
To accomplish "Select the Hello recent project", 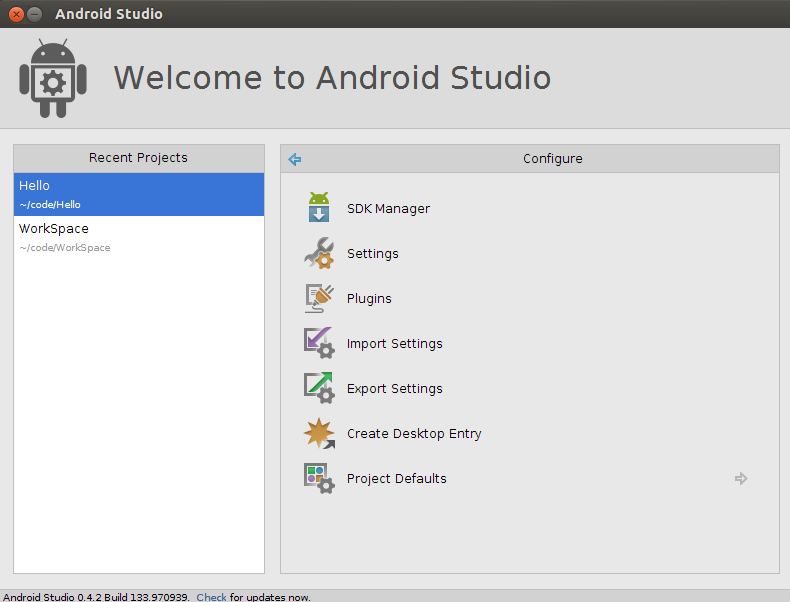I will 139,194.
